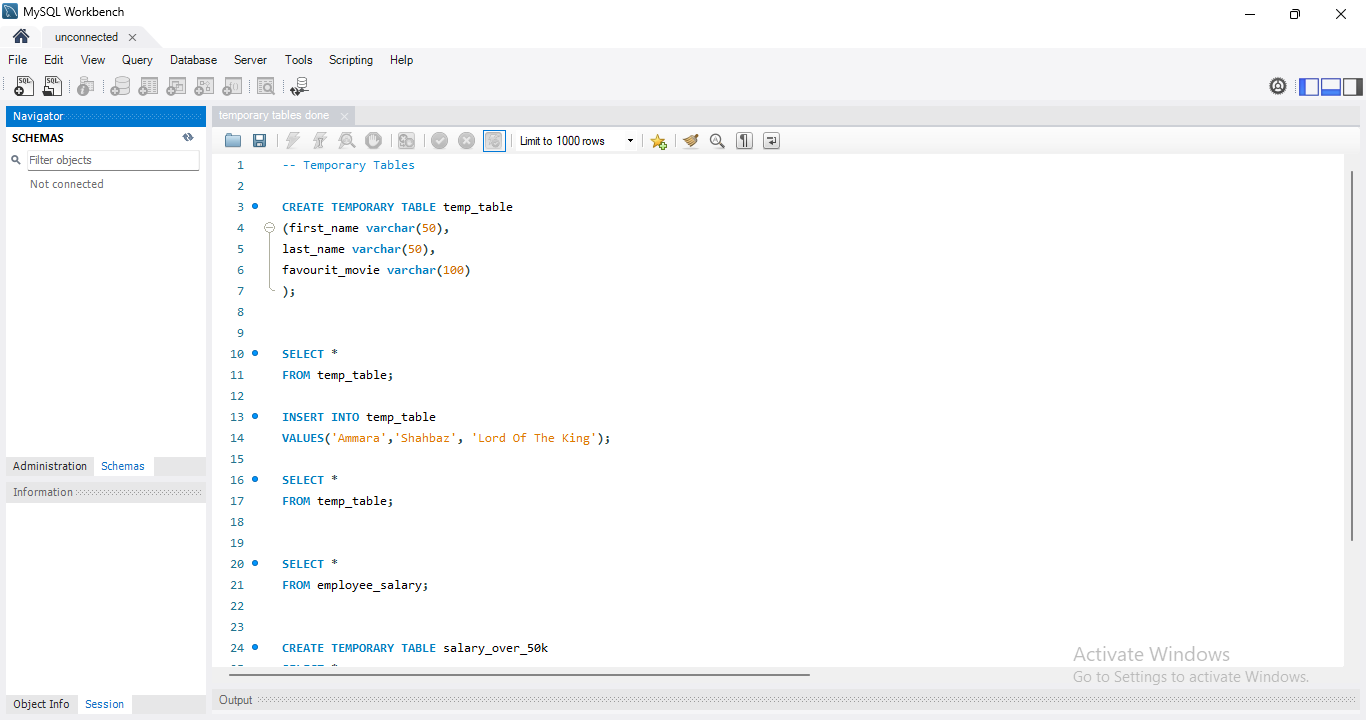Create a new SQL tab for queries
Viewport: 1366px width, 720px height.
[x=24, y=87]
